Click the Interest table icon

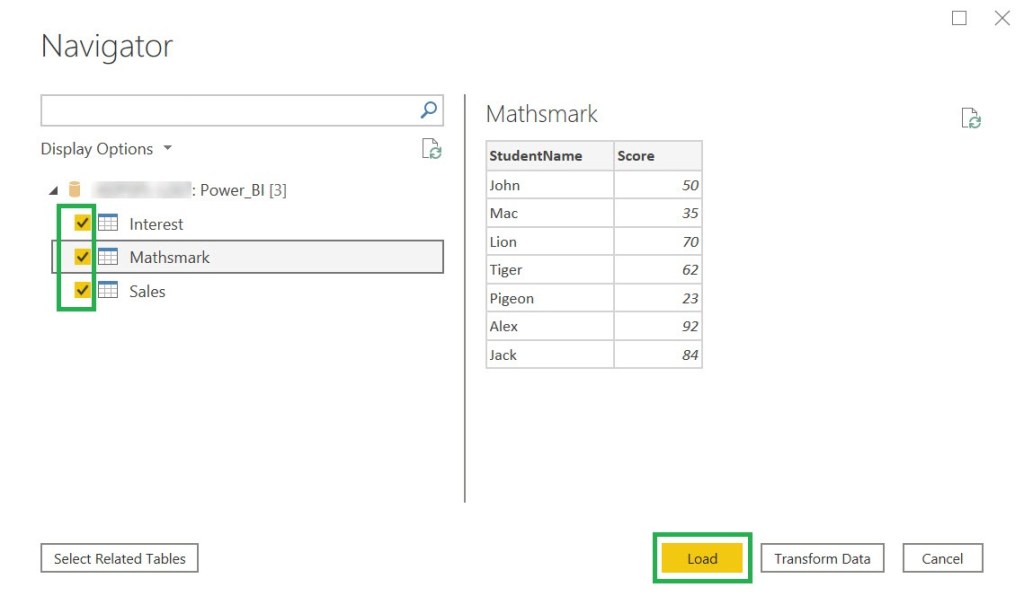click(x=108, y=223)
